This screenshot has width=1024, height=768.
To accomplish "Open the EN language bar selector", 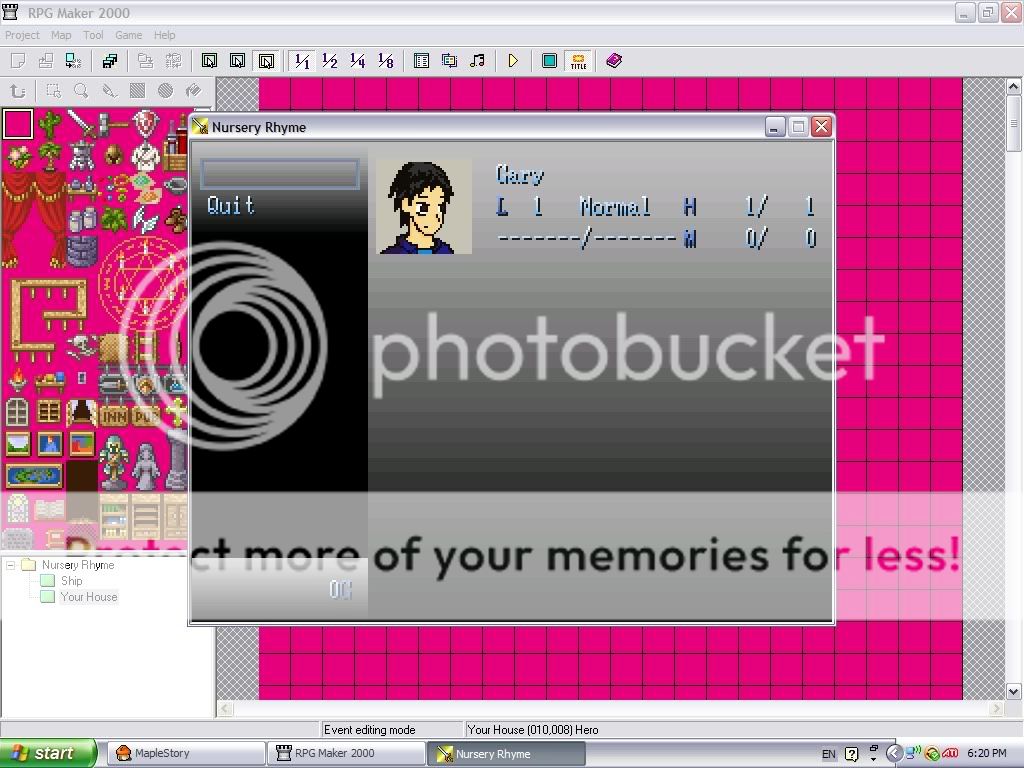I will [x=829, y=753].
